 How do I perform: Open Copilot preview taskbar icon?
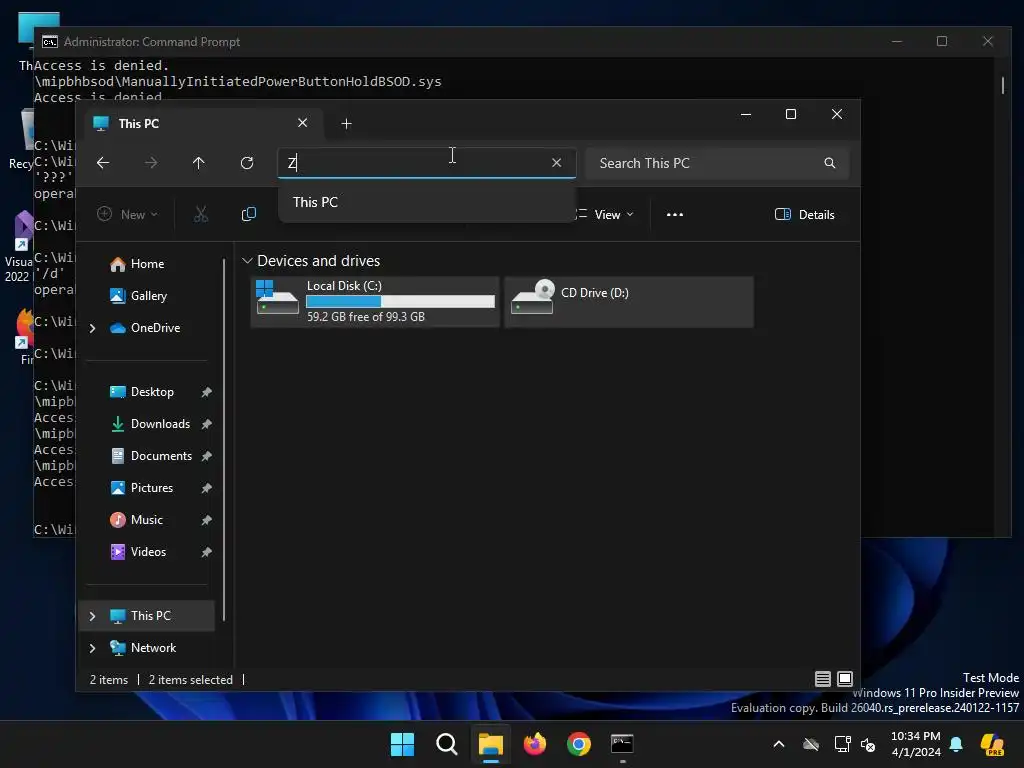click(993, 744)
